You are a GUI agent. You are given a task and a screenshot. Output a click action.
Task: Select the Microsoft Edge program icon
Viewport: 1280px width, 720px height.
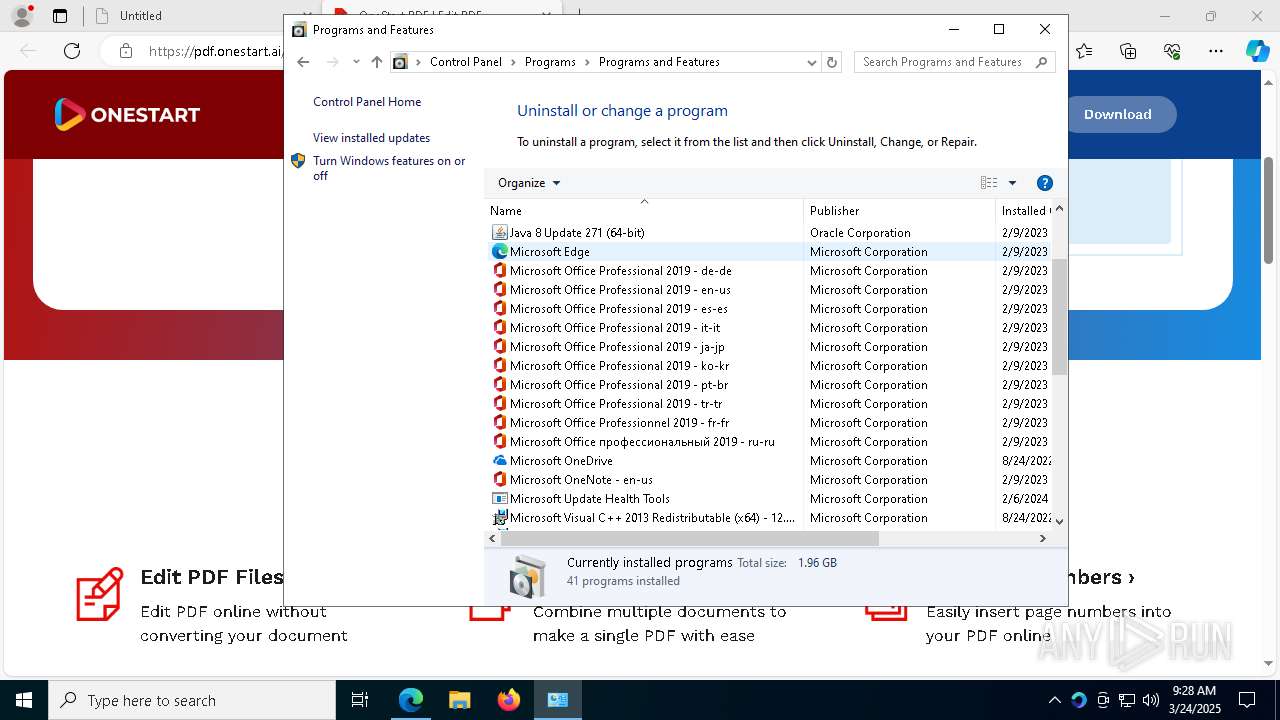pyautogui.click(x=500, y=252)
